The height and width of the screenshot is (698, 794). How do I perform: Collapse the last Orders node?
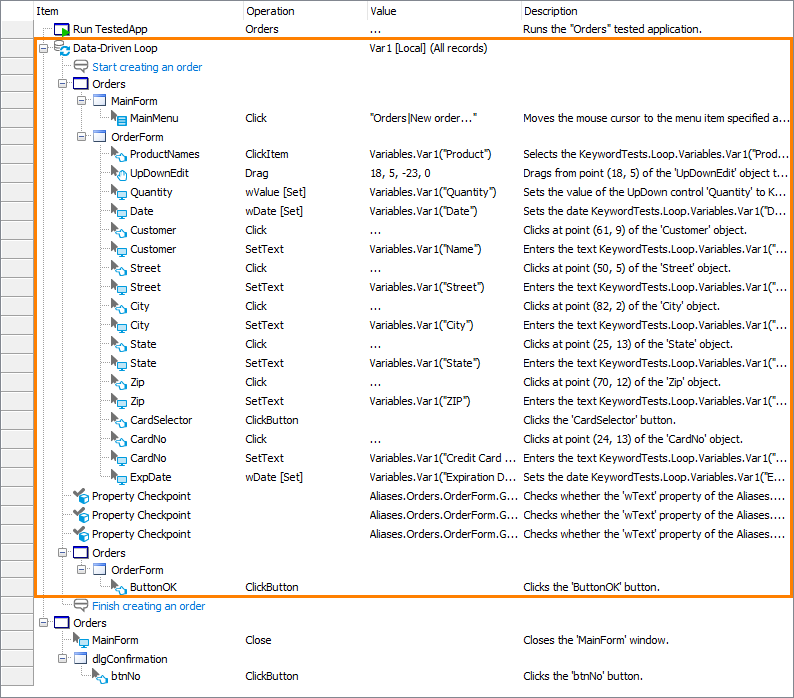(x=44, y=623)
